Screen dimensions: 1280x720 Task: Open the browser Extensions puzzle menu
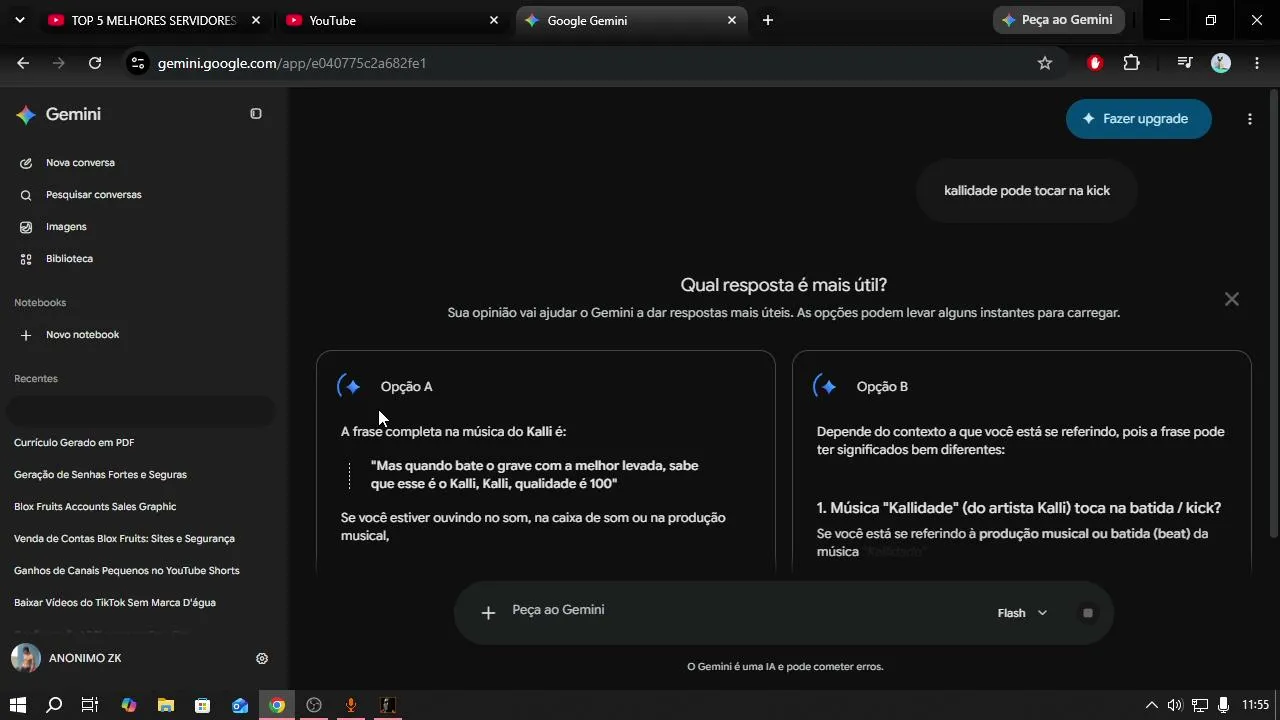1131,63
